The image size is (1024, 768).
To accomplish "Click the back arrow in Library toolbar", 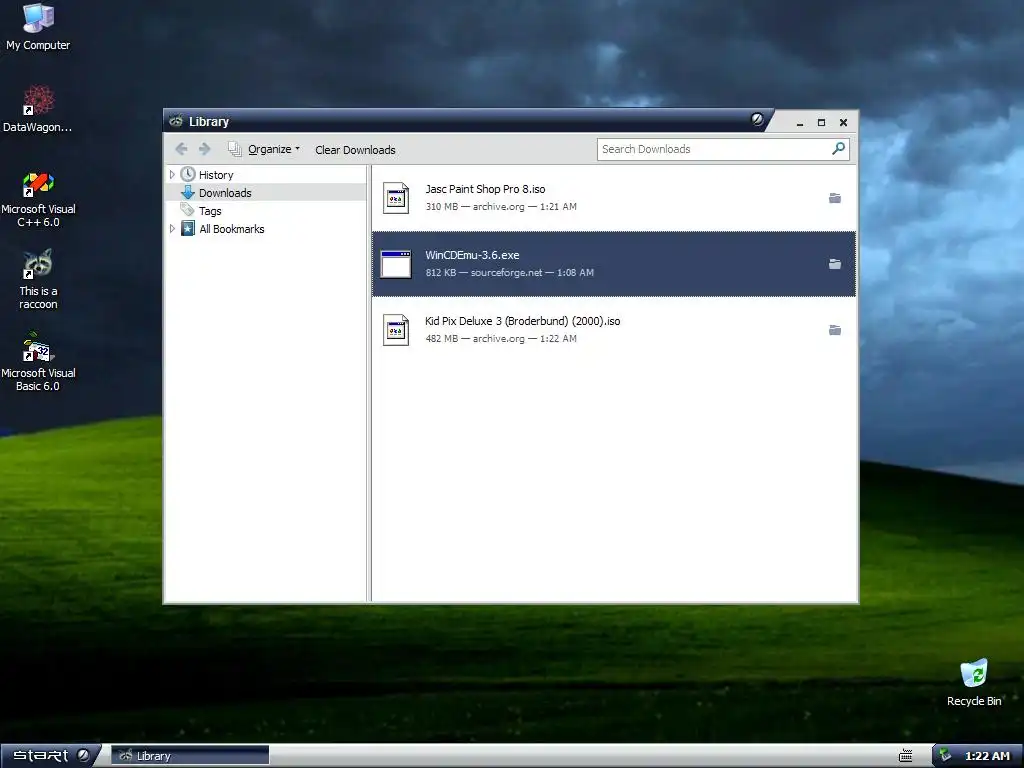I will (x=182, y=149).
